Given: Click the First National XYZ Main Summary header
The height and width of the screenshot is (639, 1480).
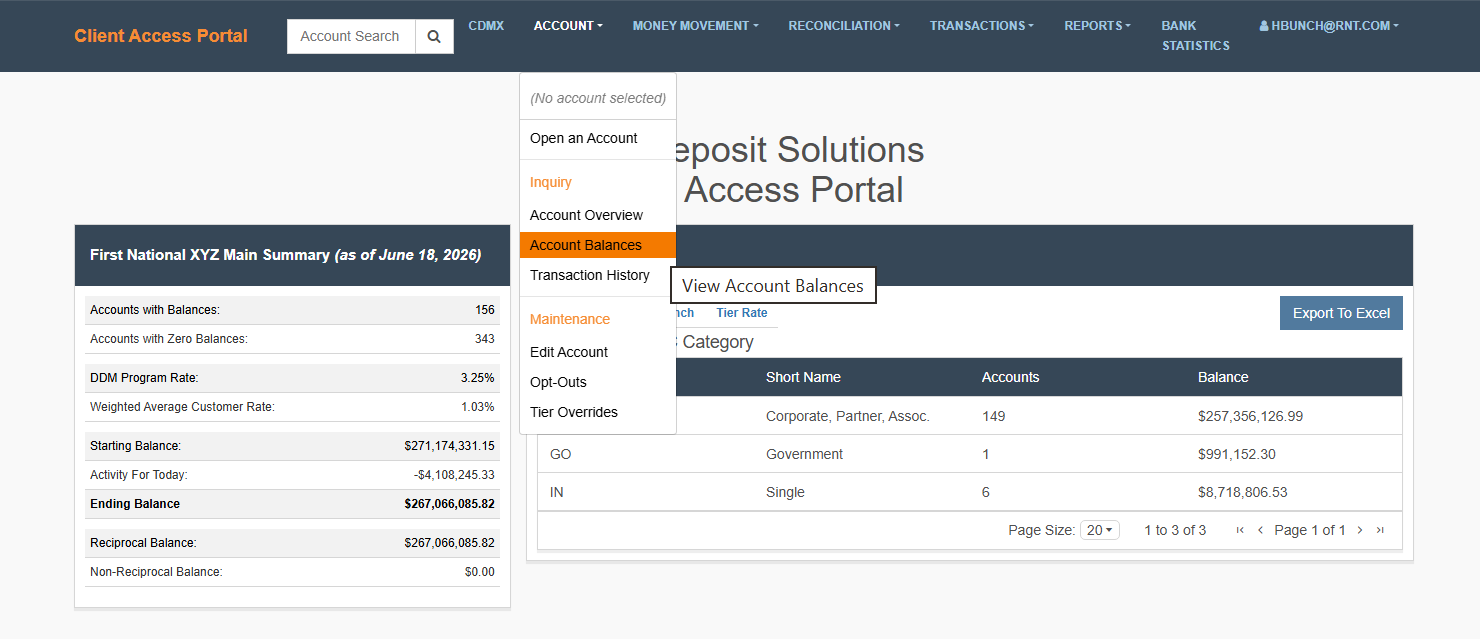Looking at the screenshot, I should point(286,255).
